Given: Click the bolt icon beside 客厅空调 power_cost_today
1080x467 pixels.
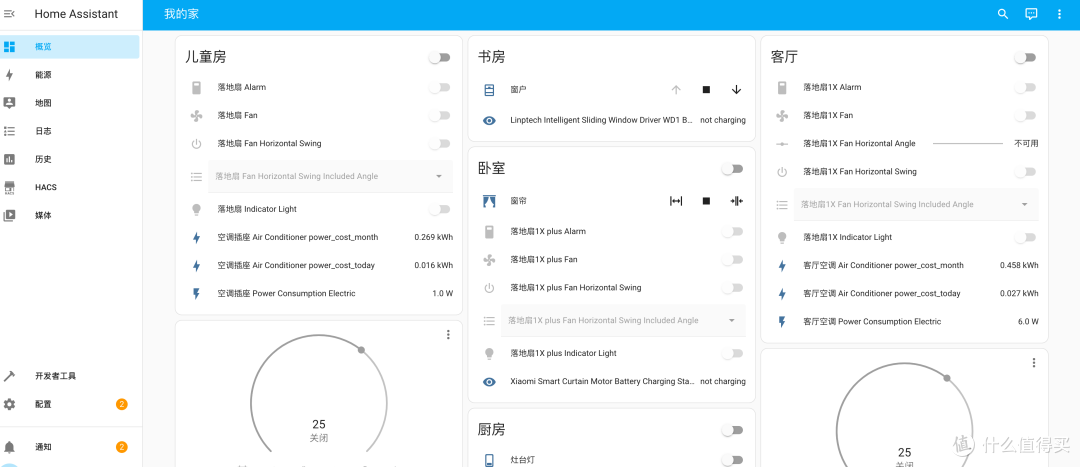Looking at the screenshot, I should point(782,293).
